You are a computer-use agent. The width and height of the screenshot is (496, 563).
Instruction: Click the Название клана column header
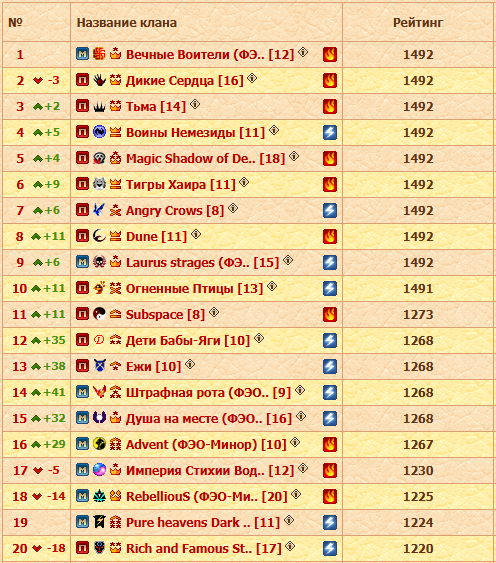(x=127, y=23)
